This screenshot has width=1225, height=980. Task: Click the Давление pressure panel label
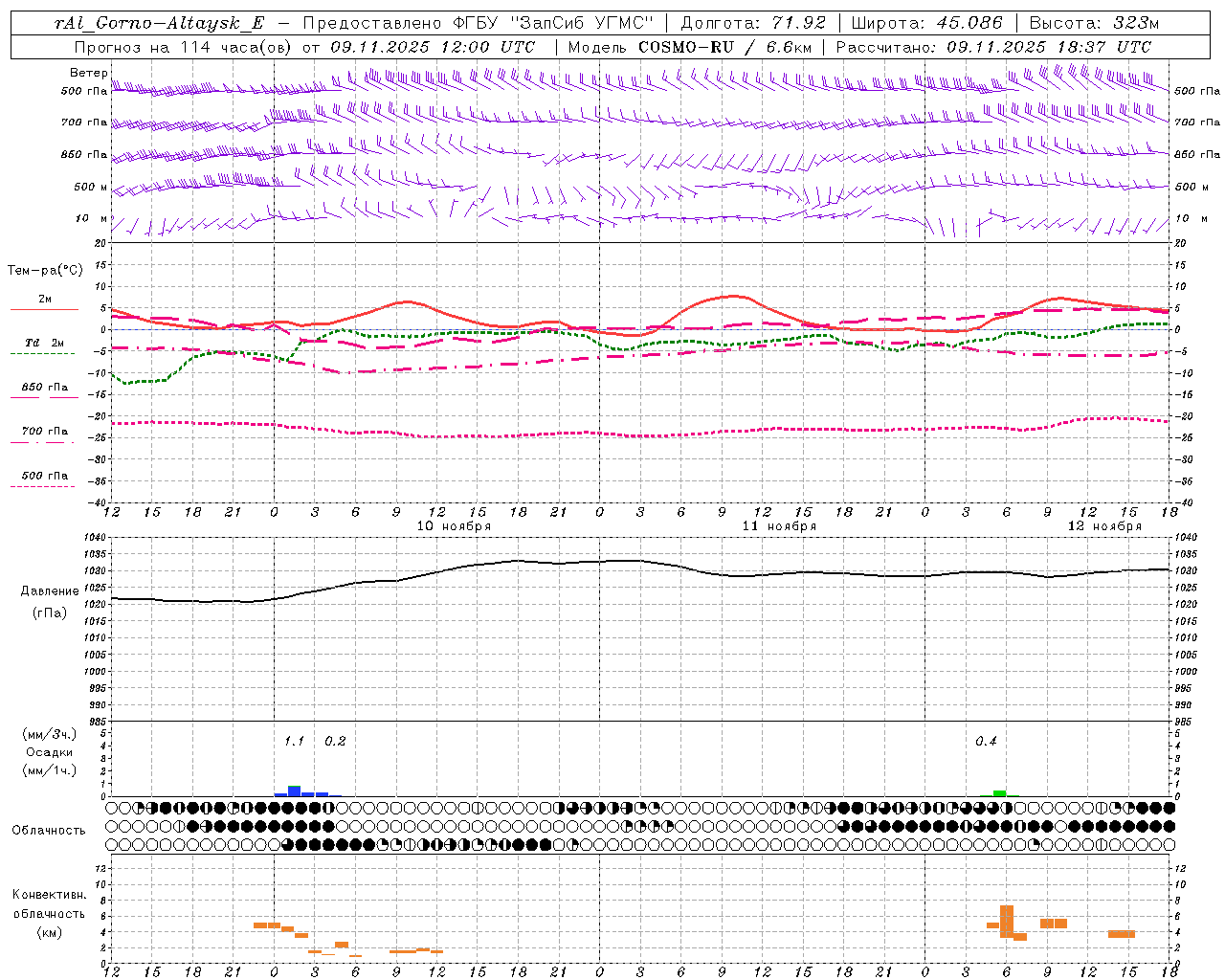coord(49,591)
